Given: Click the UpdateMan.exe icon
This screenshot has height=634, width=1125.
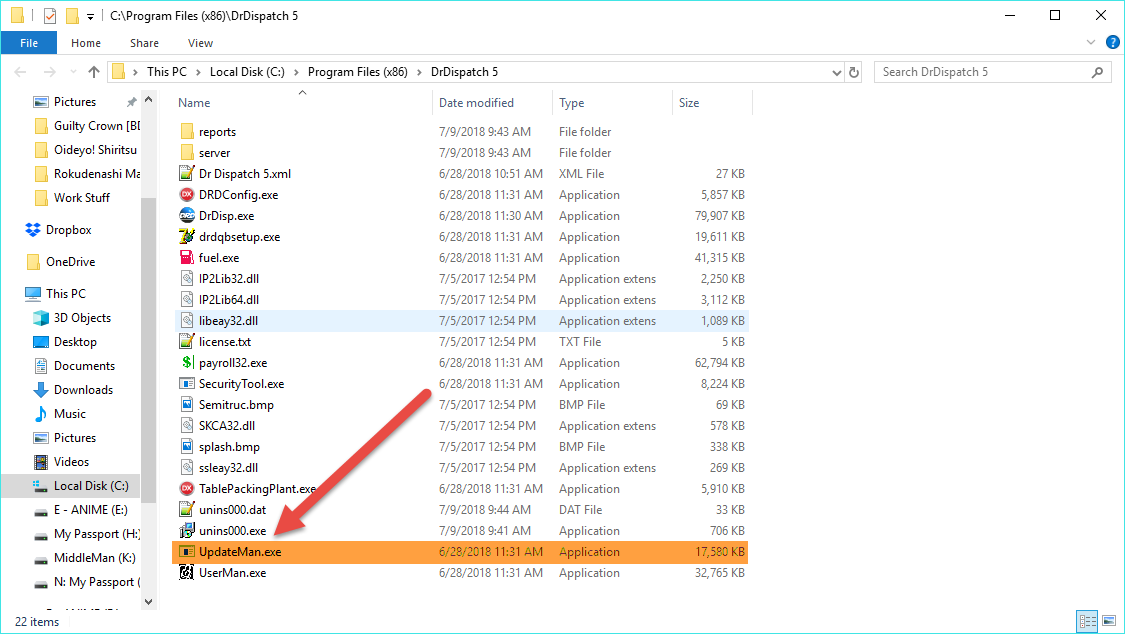Looking at the screenshot, I should (x=187, y=552).
